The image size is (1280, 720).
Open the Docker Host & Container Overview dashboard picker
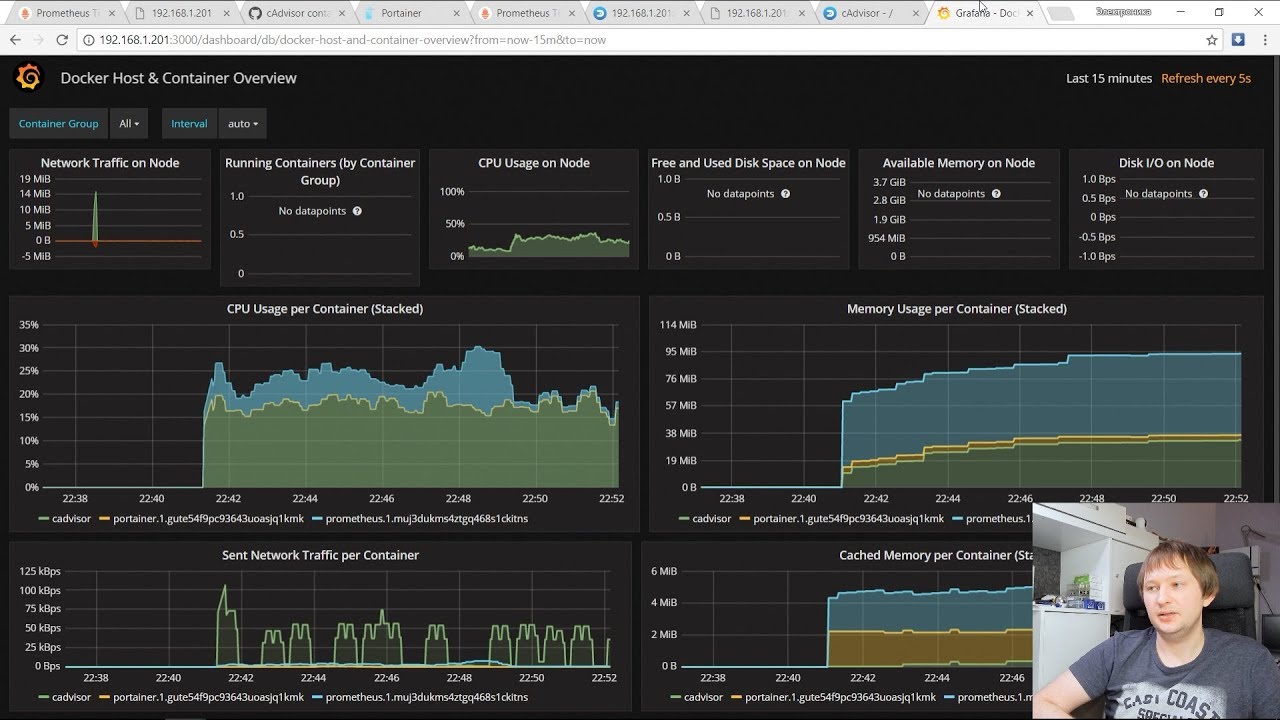(178, 78)
